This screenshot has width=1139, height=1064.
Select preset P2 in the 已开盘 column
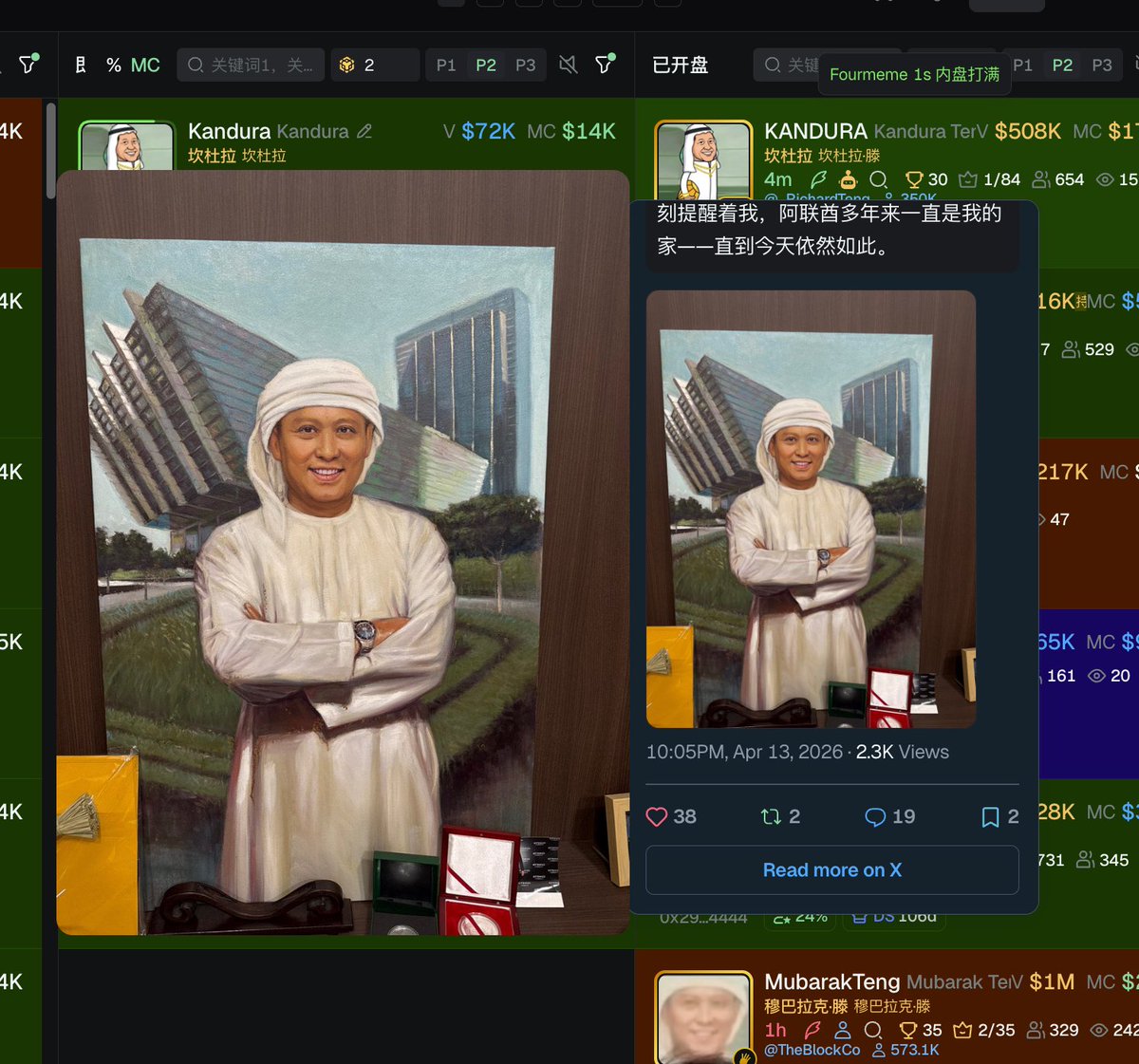click(x=1062, y=65)
